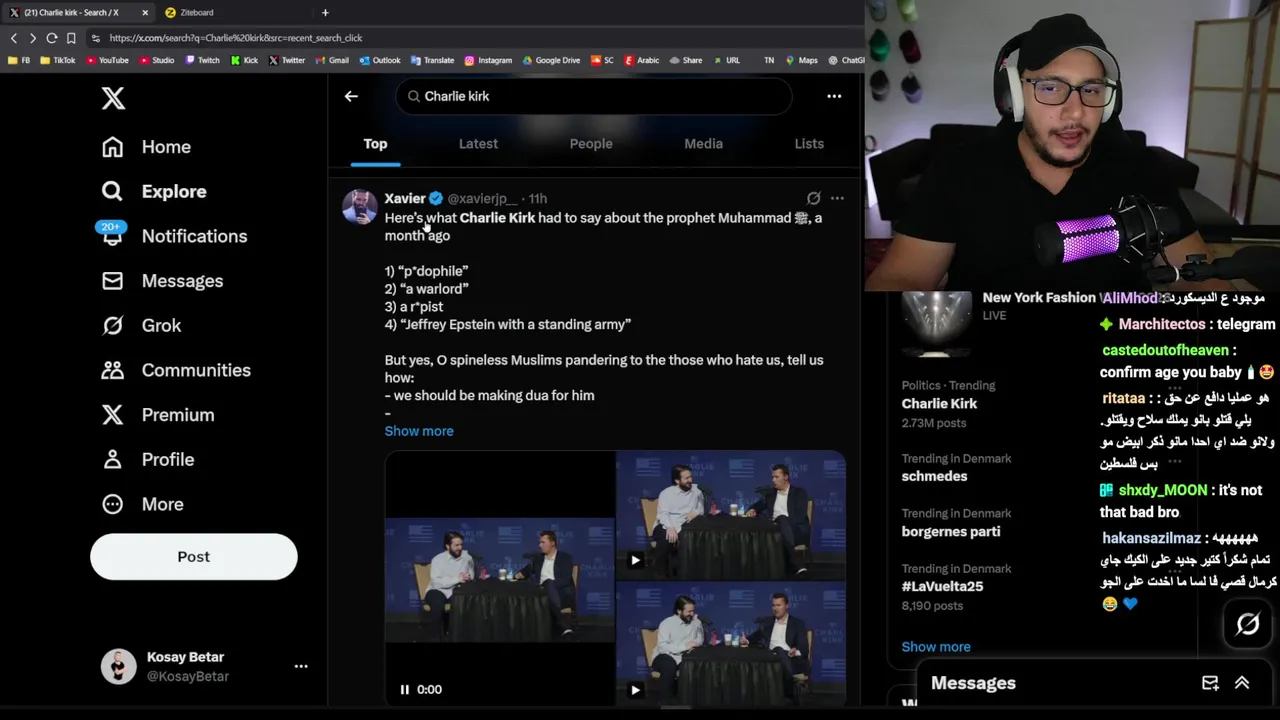Viewport: 1280px width, 720px height.
Task: Switch to the Lists tab
Action: [809, 144]
